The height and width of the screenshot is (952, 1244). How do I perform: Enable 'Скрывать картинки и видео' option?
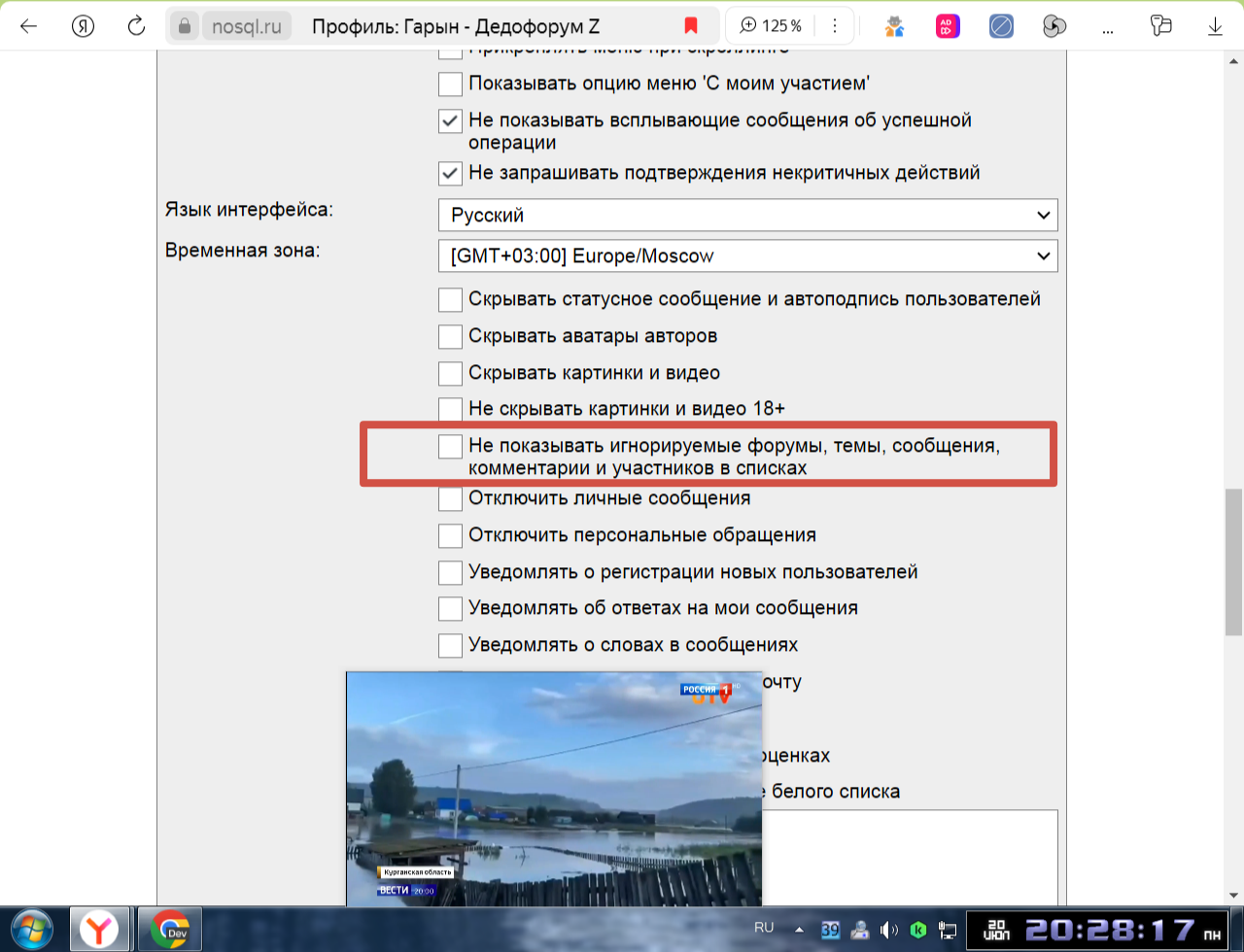pyautogui.click(x=450, y=373)
